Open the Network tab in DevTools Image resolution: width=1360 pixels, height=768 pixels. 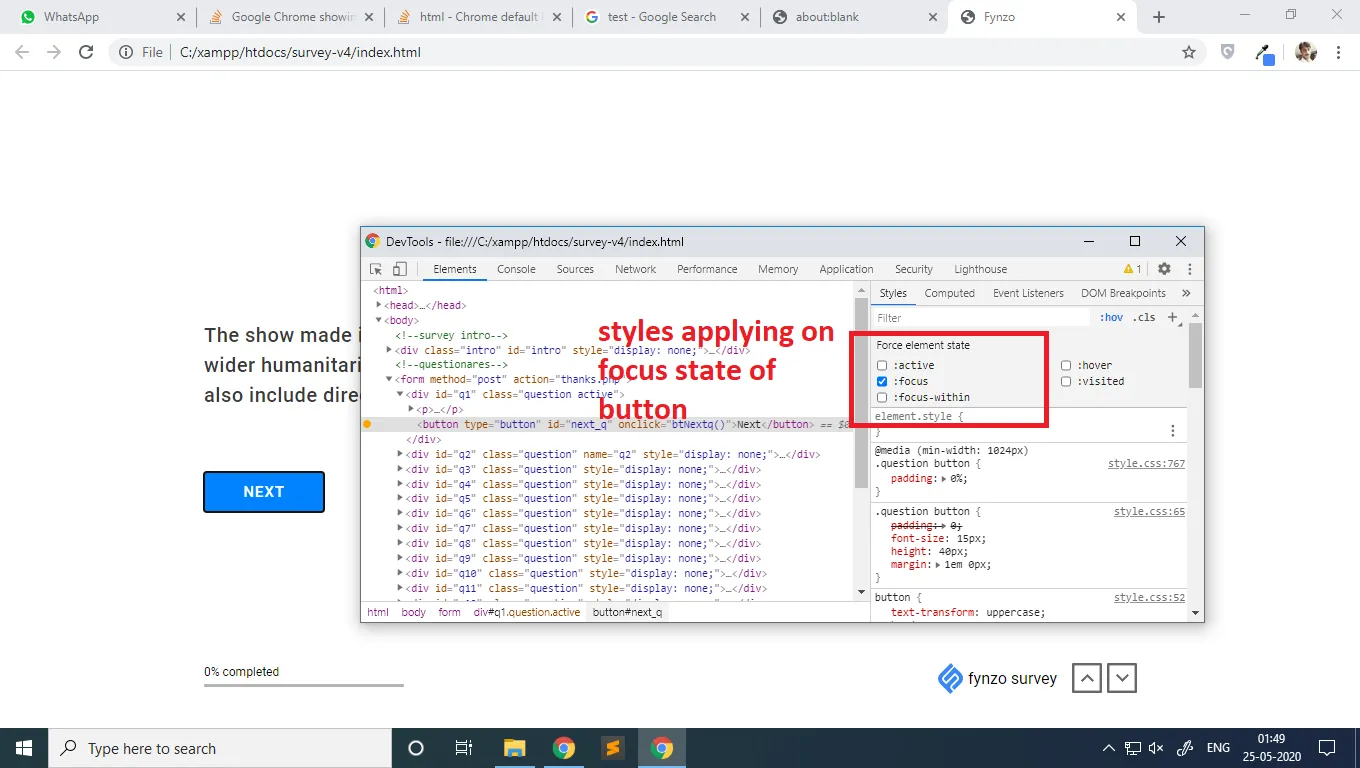point(636,269)
